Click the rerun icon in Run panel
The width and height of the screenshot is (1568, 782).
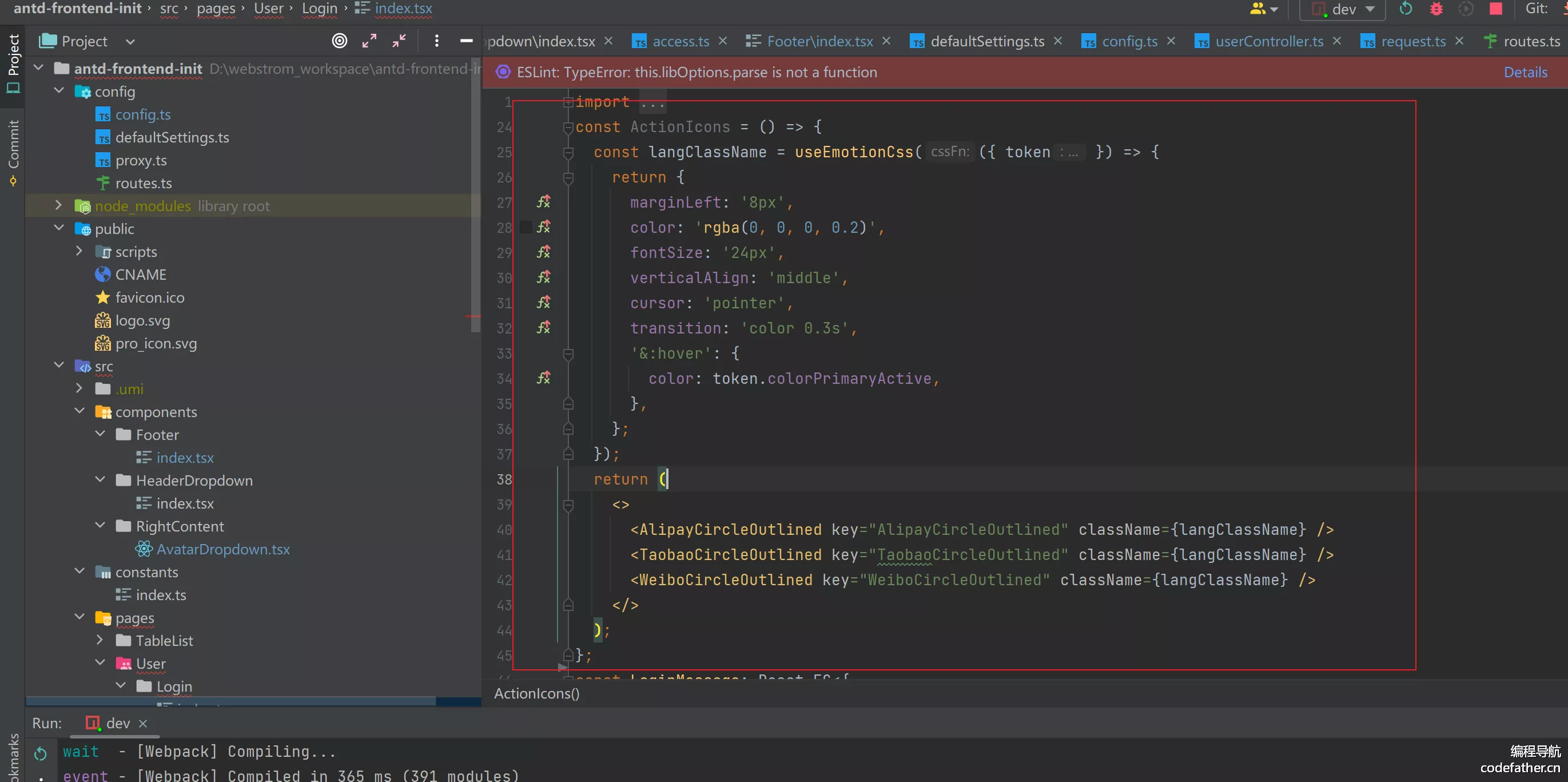click(x=41, y=753)
